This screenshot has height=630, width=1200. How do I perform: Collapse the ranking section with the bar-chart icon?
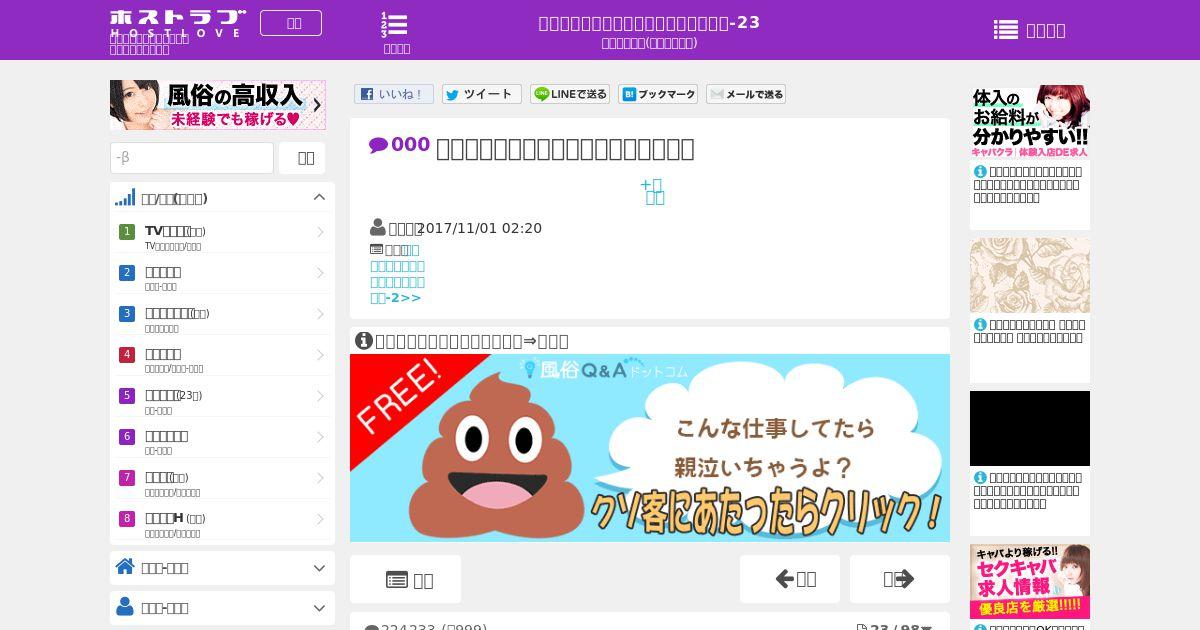pos(222,198)
